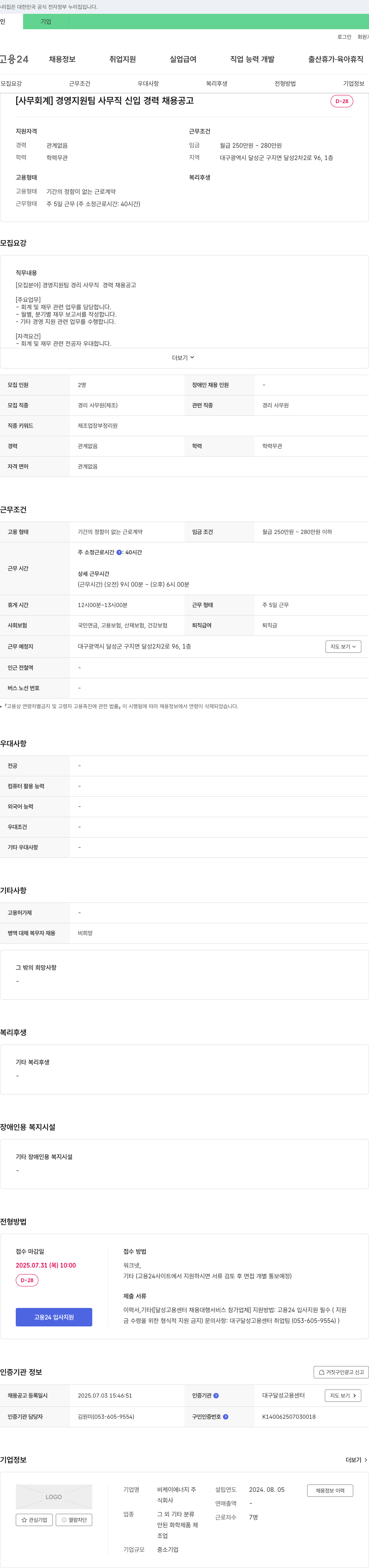Viewport: 369px width, 1568px height.
Task: Switch to the 기업 top tab
Action: 46,21
